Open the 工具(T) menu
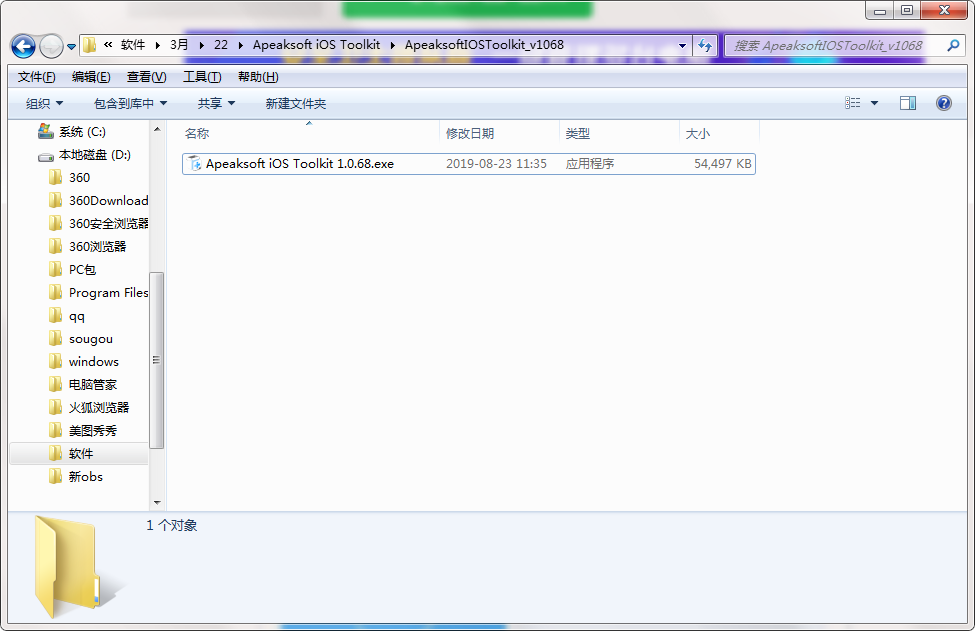The image size is (975, 631). click(202, 77)
